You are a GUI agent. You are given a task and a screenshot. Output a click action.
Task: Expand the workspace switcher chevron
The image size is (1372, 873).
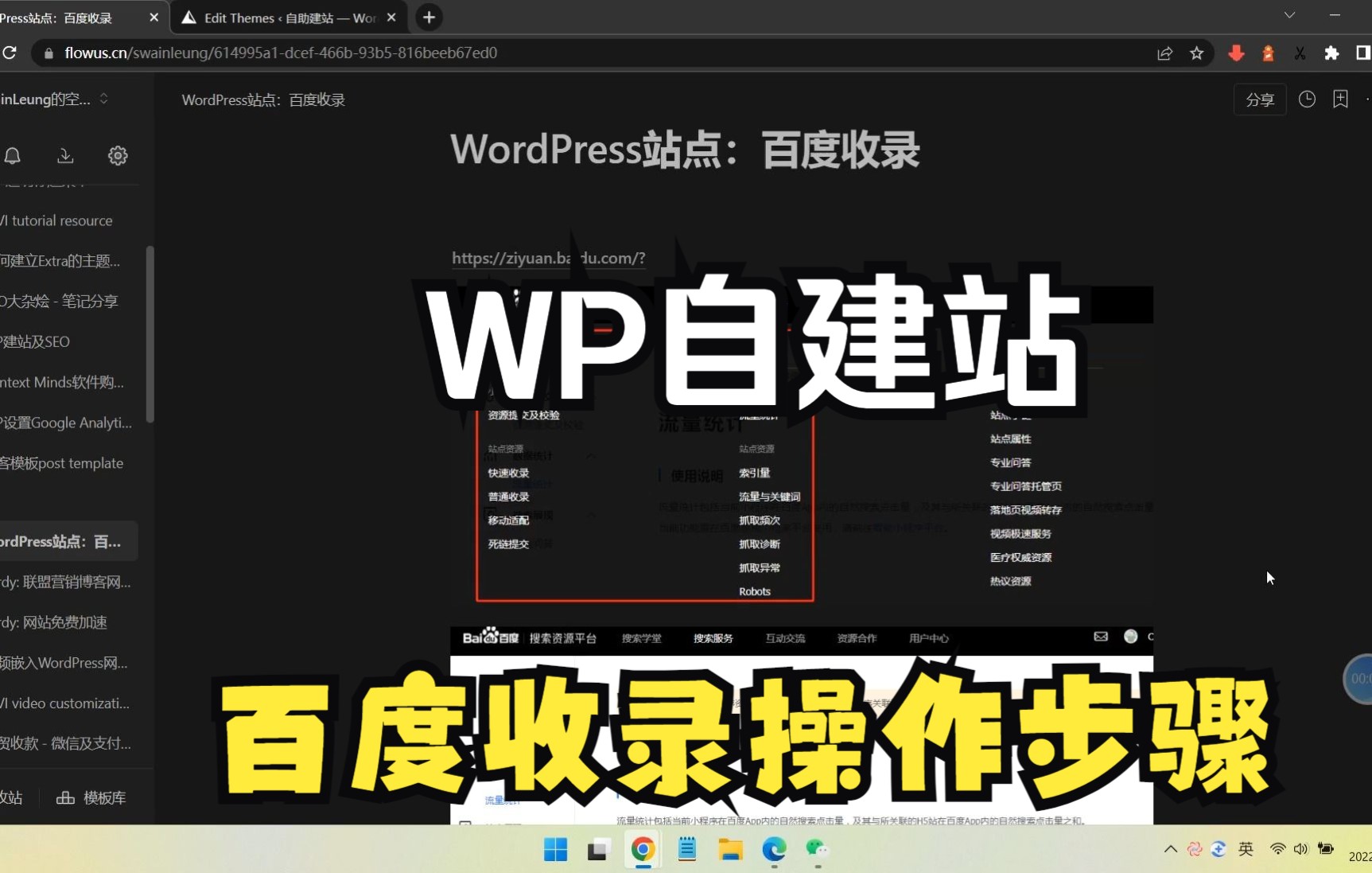point(103,99)
